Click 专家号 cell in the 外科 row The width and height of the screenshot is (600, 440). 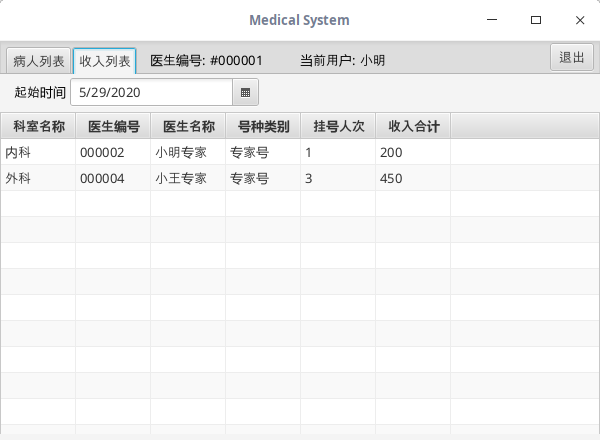[263, 178]
